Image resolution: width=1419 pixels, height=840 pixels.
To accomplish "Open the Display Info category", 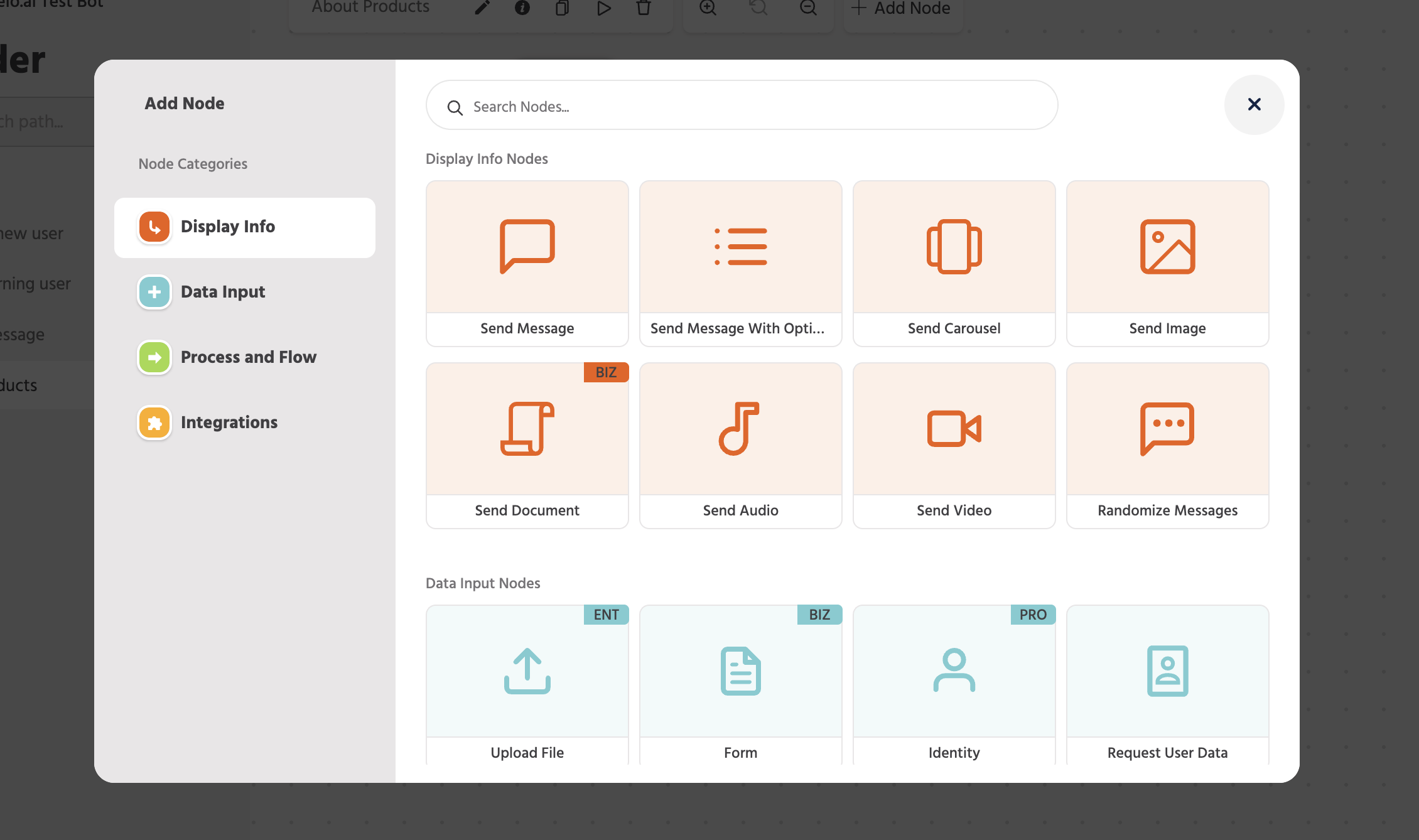I will (x=245, y=227).
